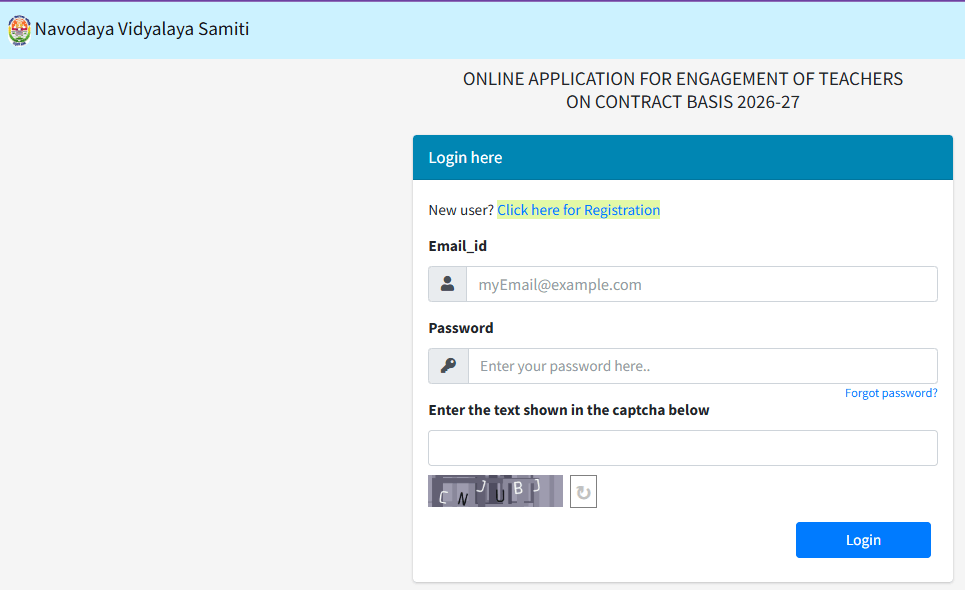Viewport: 965px width, 590px height.
Task: Select the password entry field
Action: (700, 366)
